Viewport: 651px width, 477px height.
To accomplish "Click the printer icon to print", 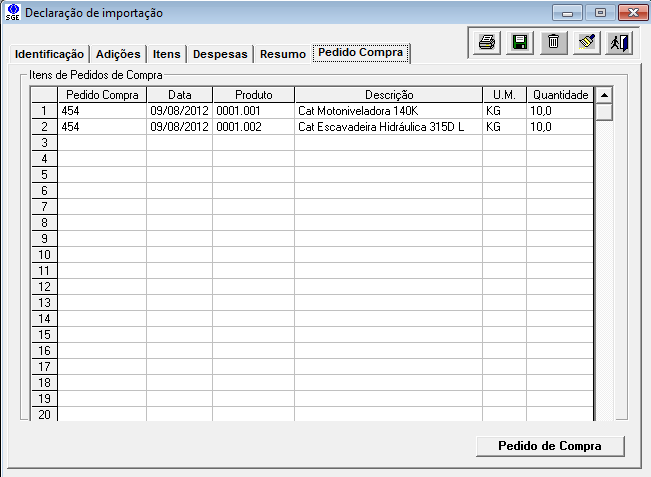I will pos(486,43).
